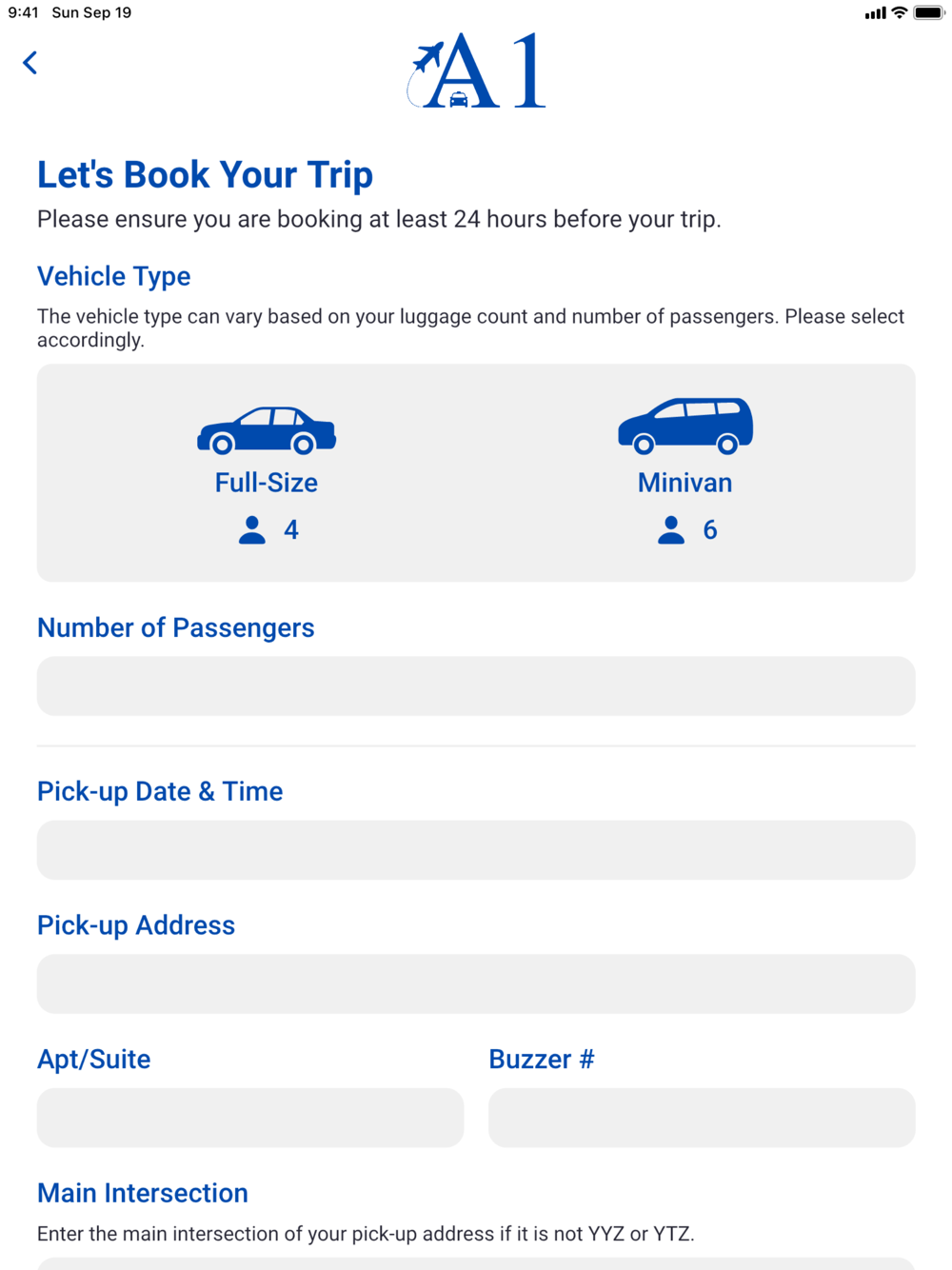The width and height of the screenshot is (952, 1270).
Task: Tap the passenger icon under Minivan
Action: (x=671, y=530)
